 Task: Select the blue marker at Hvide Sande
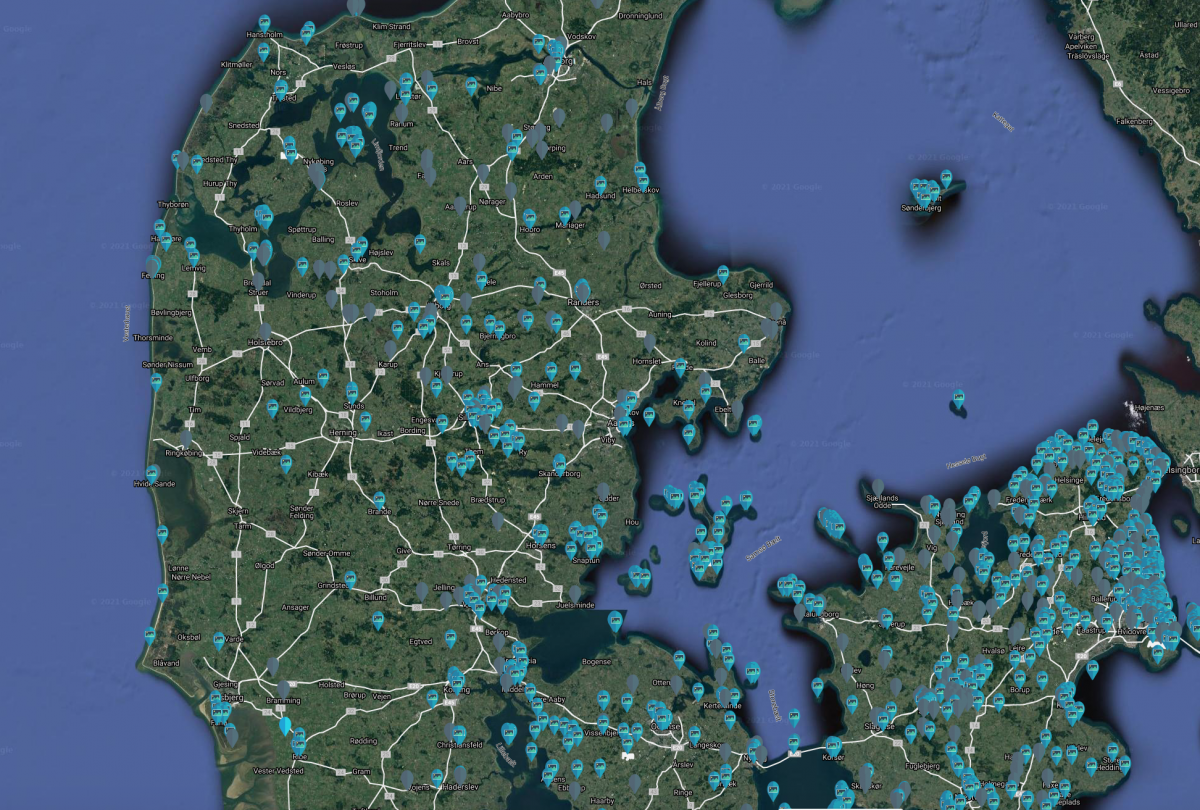tap(152, 473)
